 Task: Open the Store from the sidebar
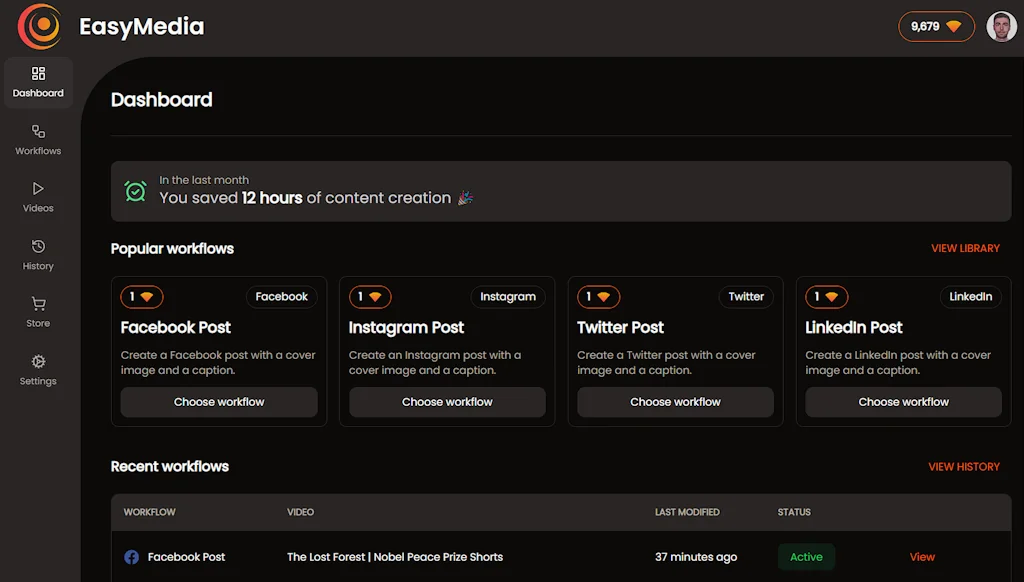37,311
